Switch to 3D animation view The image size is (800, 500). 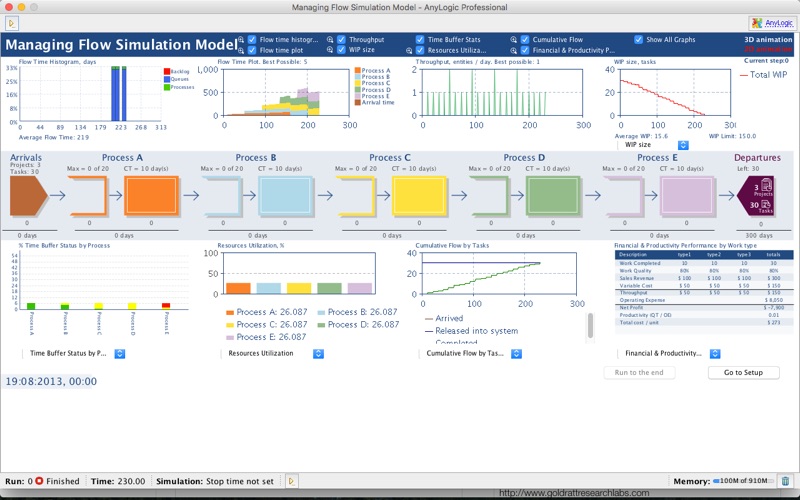[x=768, y=39]
